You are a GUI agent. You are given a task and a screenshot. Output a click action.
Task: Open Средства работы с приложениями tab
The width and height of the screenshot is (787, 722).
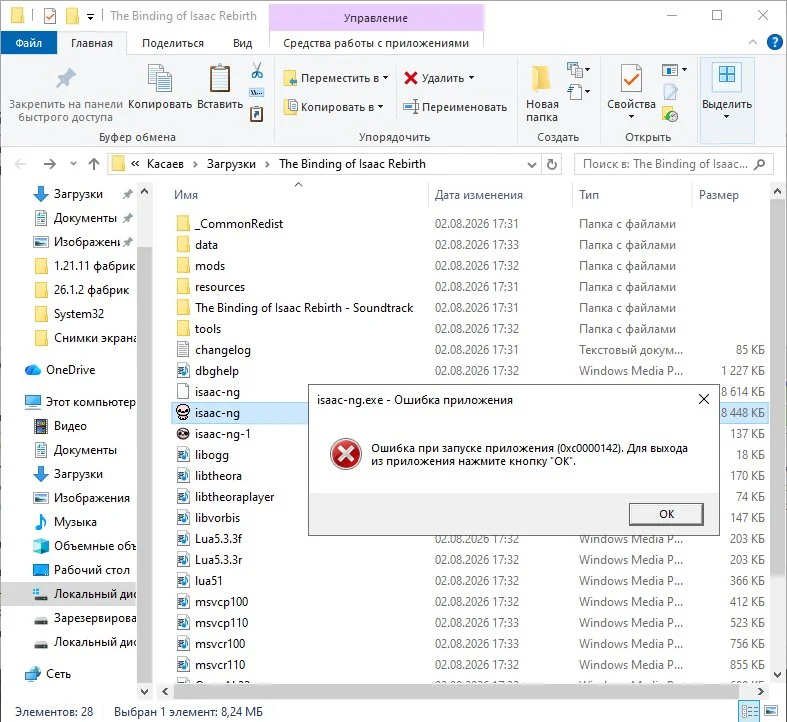tap(376, 43)
